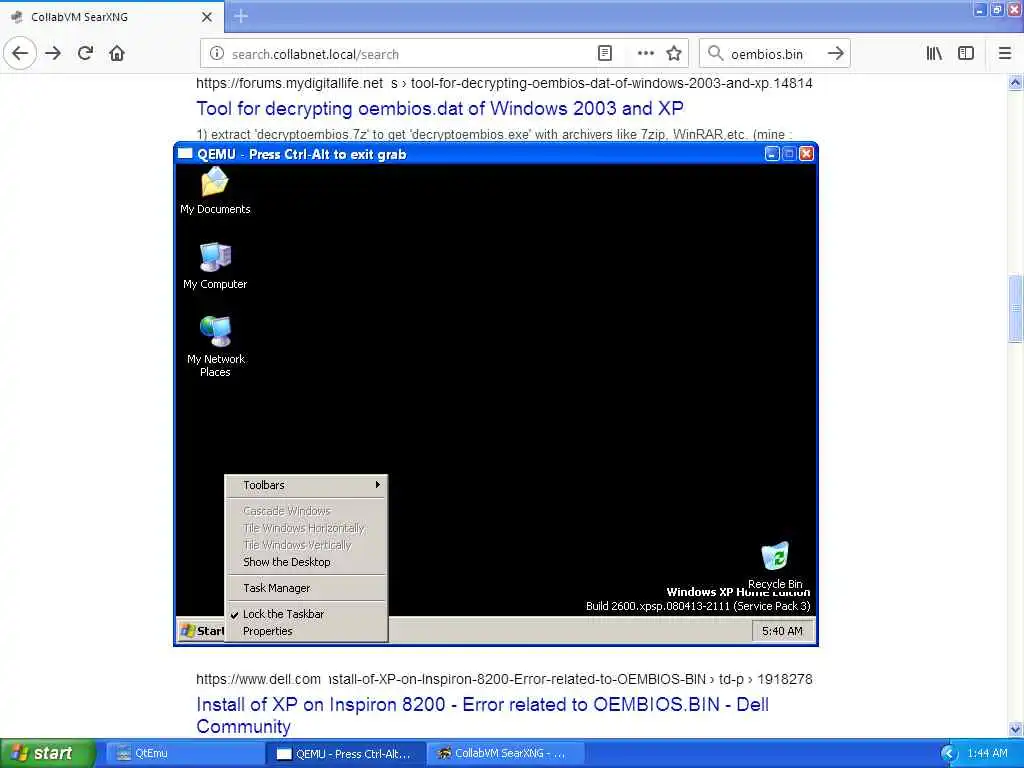Click the Start button inside QEMU guest

202,631
